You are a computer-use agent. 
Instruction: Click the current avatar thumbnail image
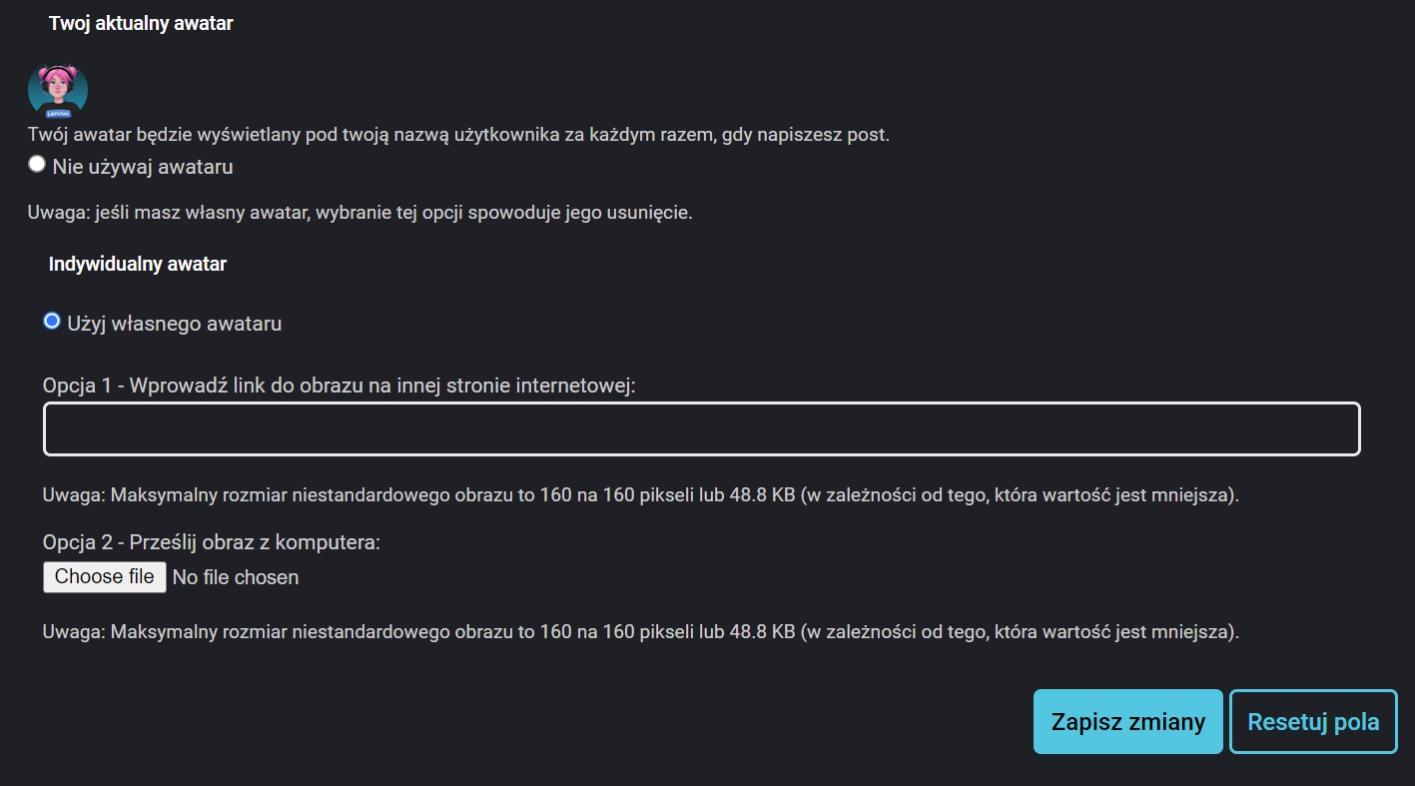[57, 90]
